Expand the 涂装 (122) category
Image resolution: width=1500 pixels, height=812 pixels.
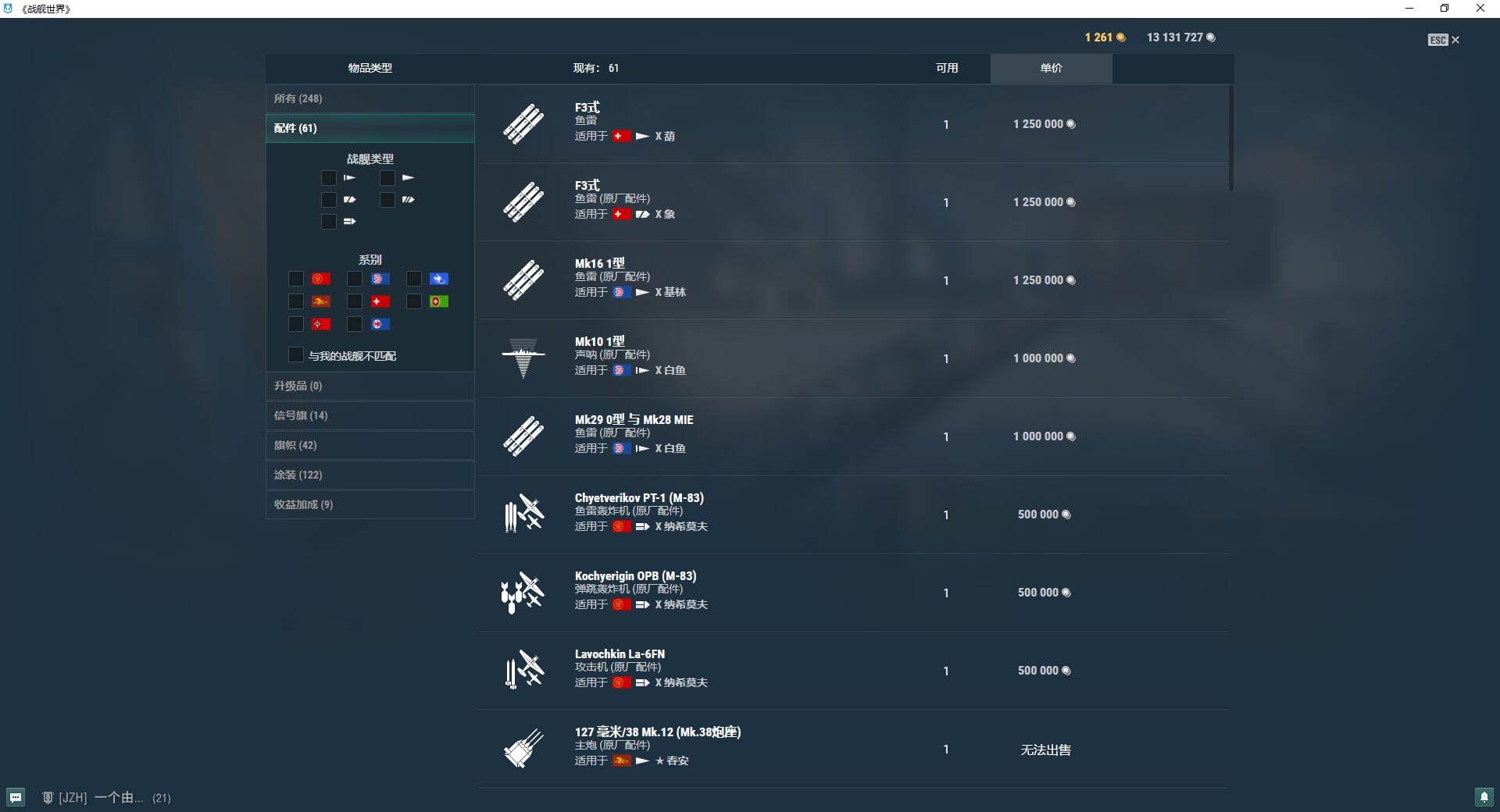click(x=370, y=475)
